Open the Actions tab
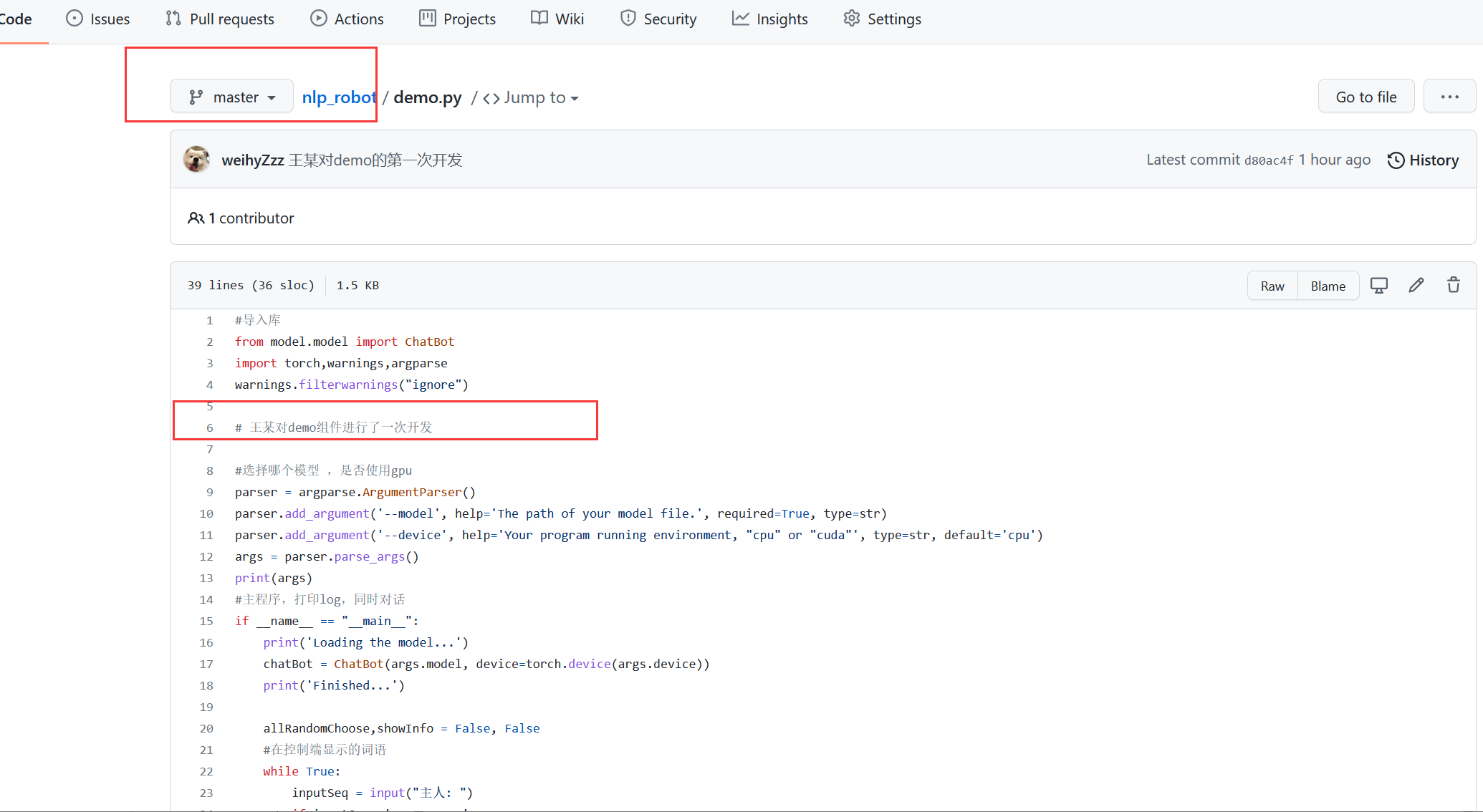 point(347,19)
